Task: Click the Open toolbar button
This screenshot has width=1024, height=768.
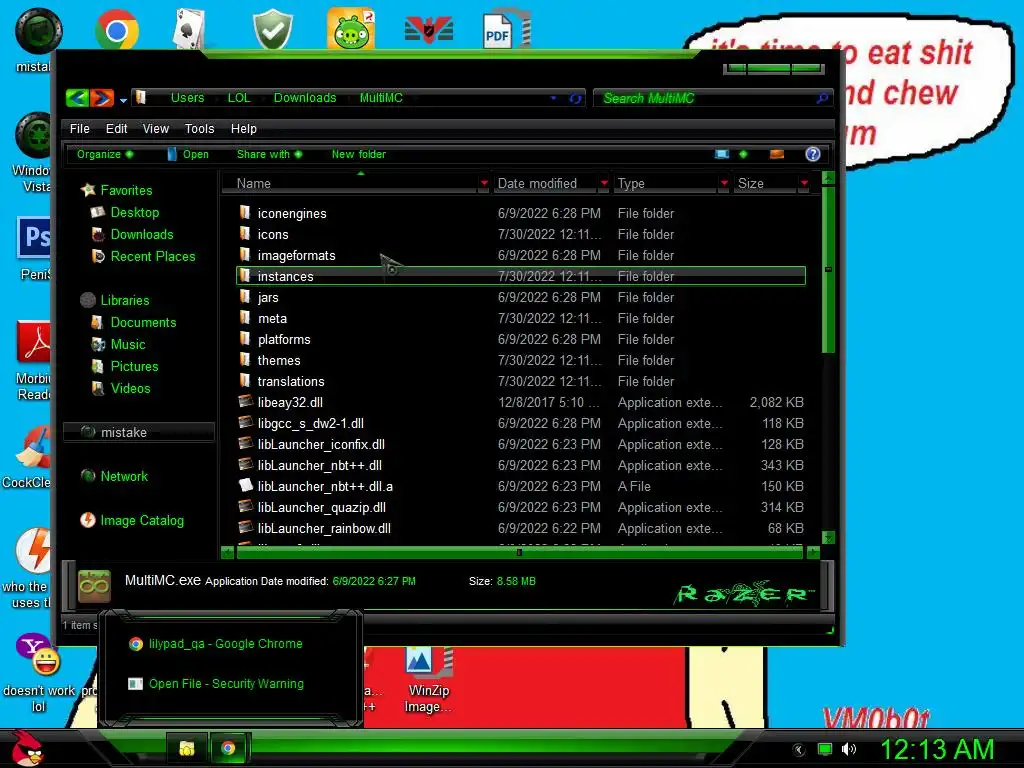Action: pyautogui.click(x=188, y=154)
